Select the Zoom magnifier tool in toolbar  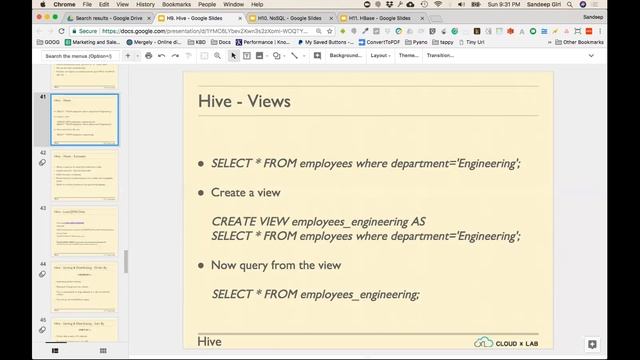click(218, 56)
